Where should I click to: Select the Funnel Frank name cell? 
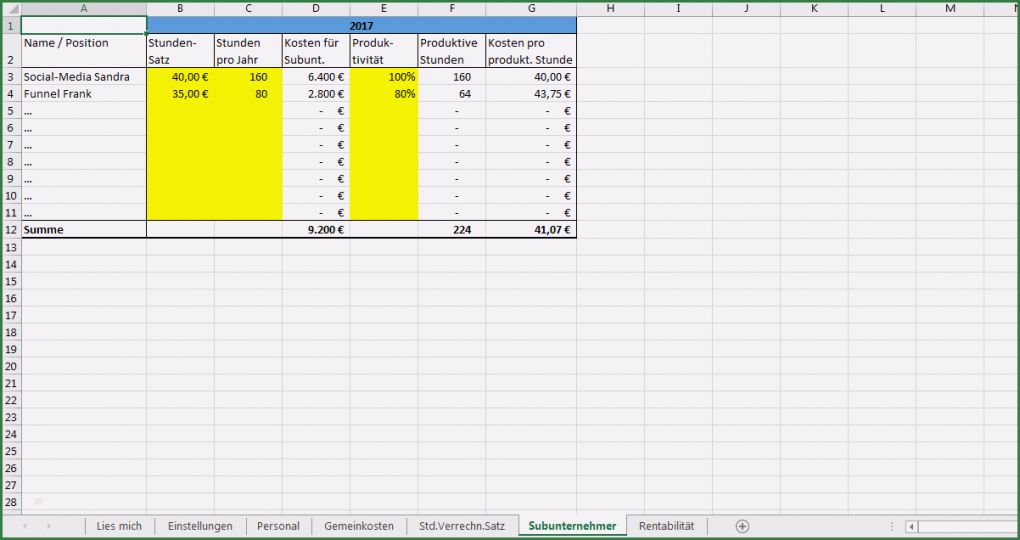pyautogui.click(x=83, y=94)
